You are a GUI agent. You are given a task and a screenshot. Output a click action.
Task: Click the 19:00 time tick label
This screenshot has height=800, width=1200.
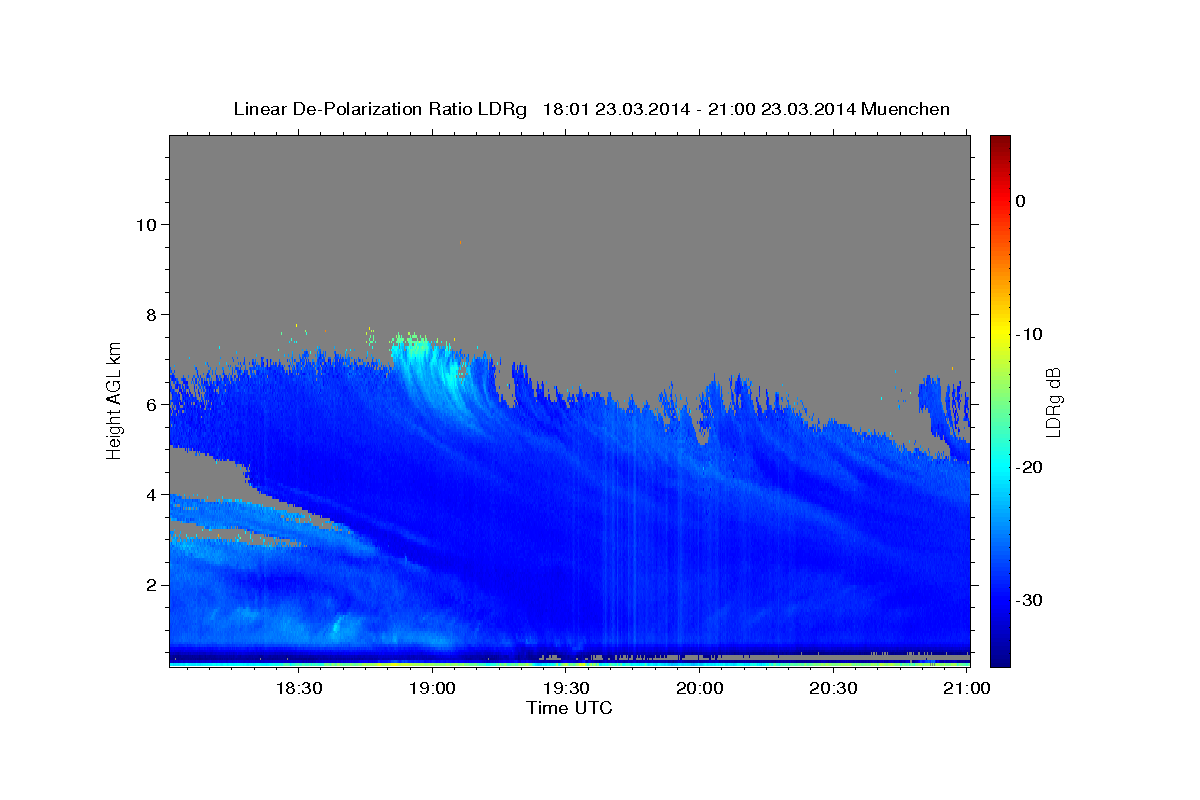(x=432, y=688)
